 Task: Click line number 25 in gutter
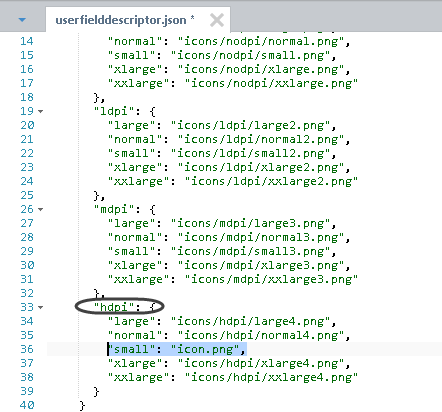coord(27,195)
